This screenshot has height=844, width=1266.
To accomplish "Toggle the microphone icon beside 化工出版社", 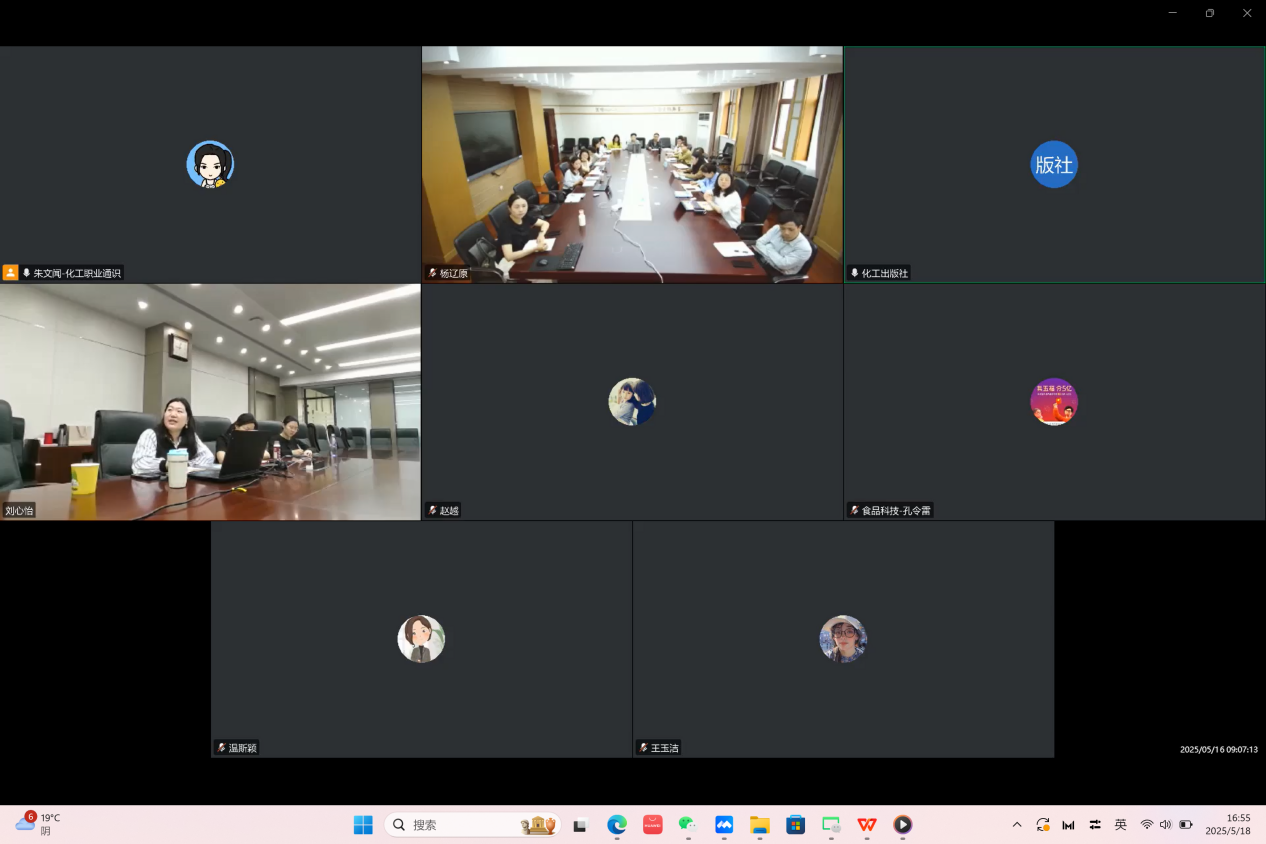I will point(855,273).
